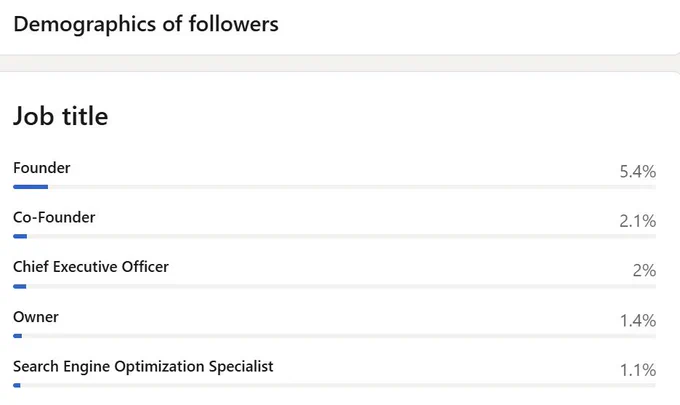The height and width of the screenshot is (405, 680).
Task: Click the gray track of Founder bar
Action: (352, 187)
